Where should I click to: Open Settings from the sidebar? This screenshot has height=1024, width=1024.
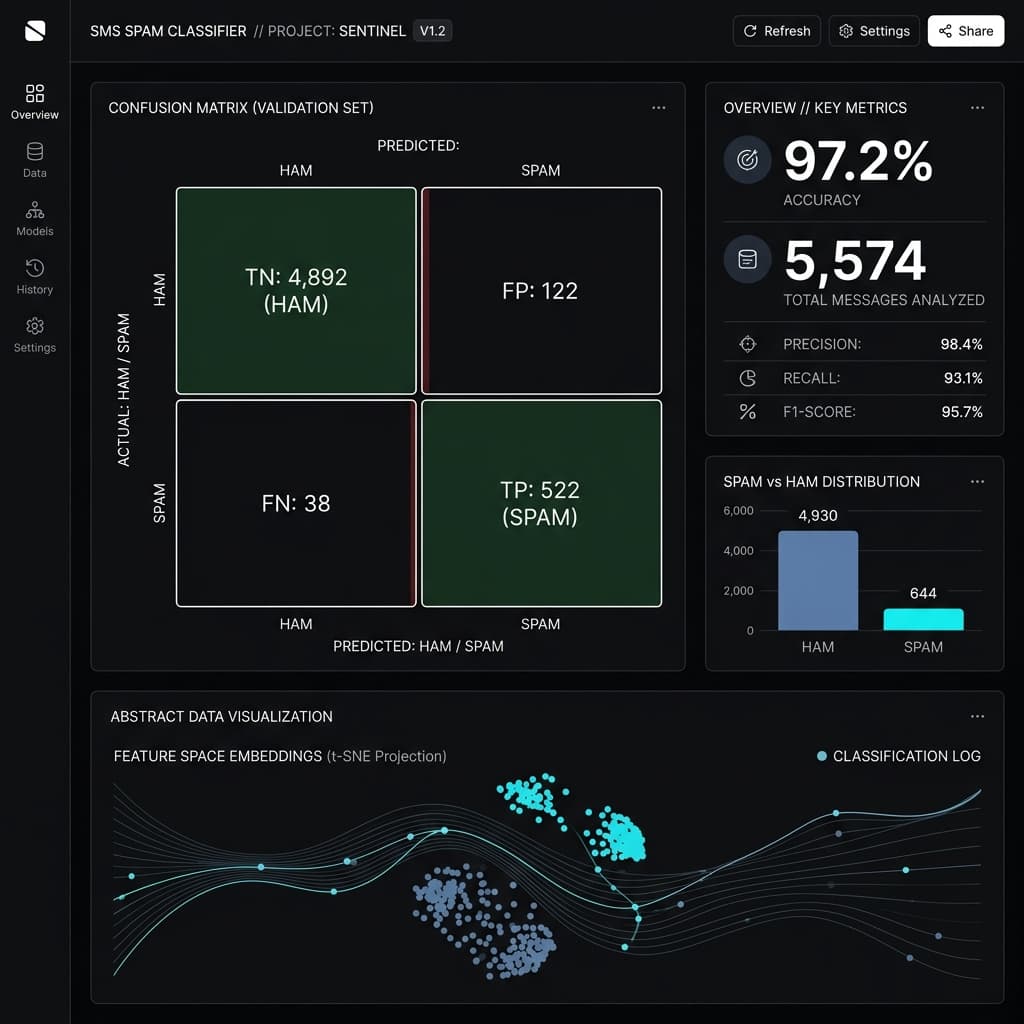(35, 335)
